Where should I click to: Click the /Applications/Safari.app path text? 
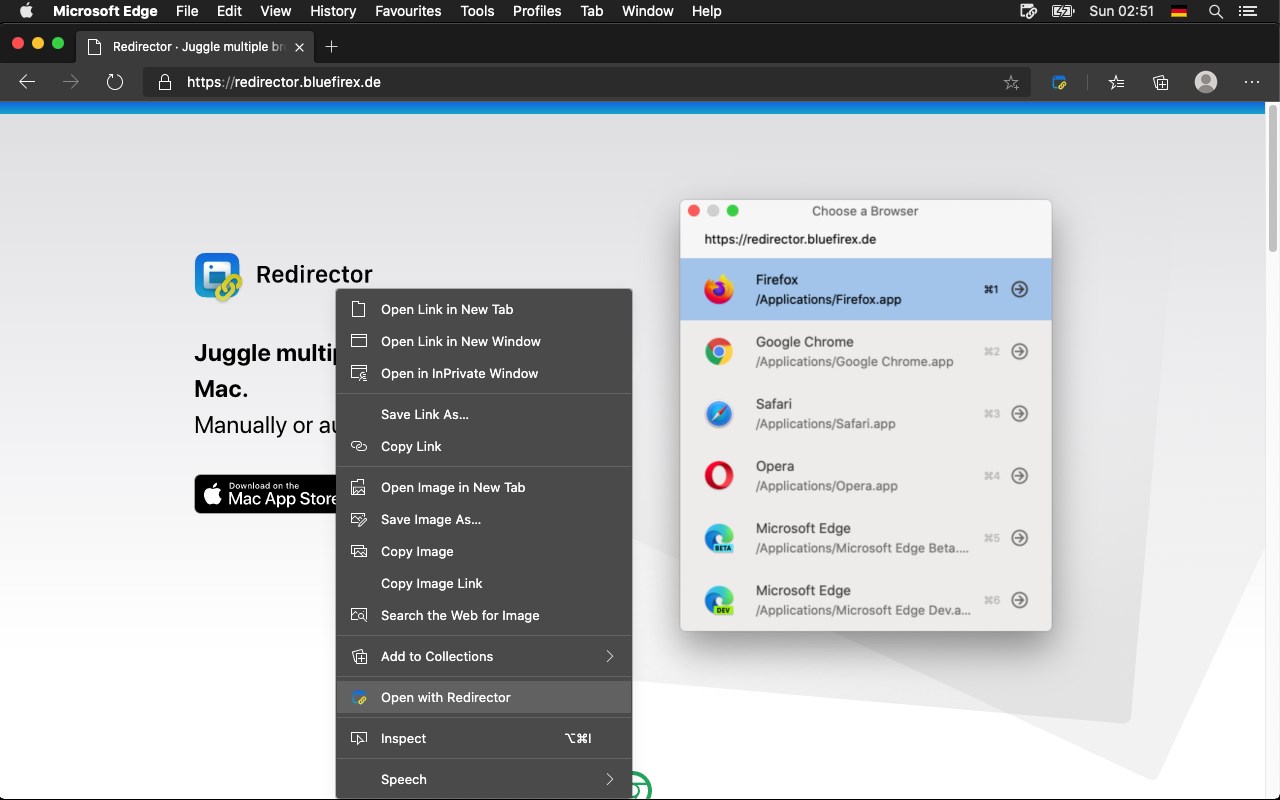pyautogui.click(x=826, y=424)
